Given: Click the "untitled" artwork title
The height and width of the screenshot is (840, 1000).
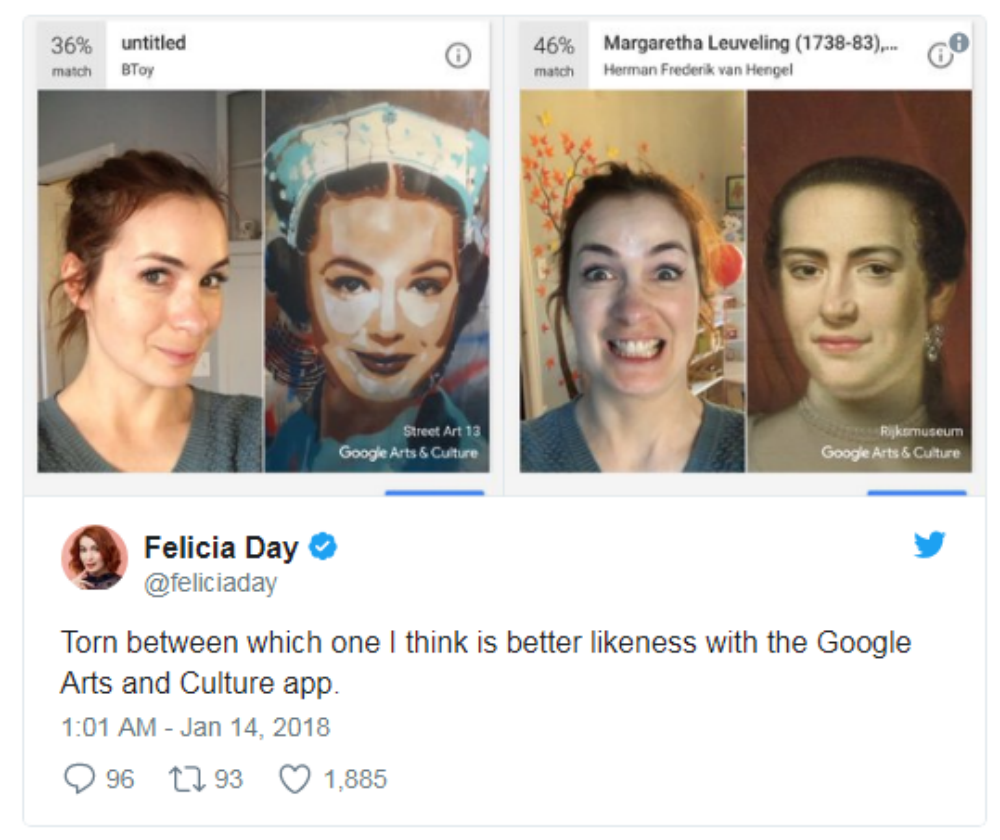Looking at the screenshot, I should 153,43.
